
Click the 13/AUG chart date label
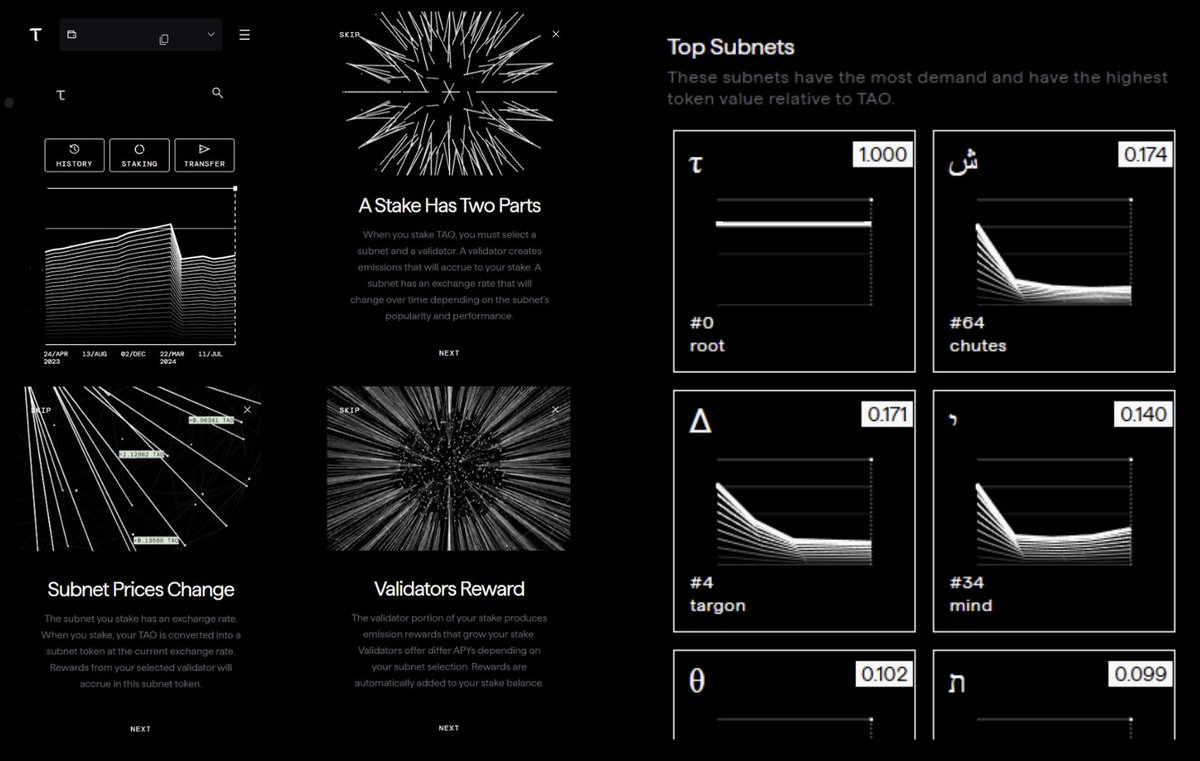tap(95, 354)
